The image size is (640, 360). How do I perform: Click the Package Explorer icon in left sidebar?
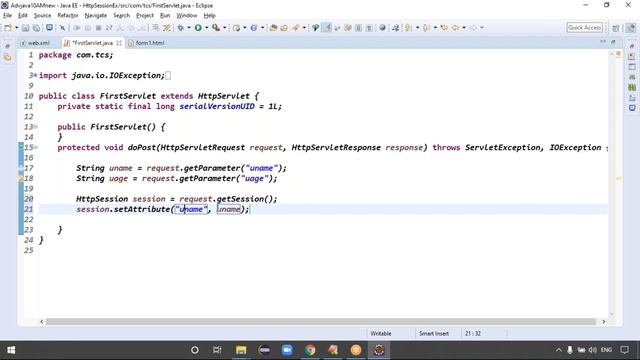[8, 57]
